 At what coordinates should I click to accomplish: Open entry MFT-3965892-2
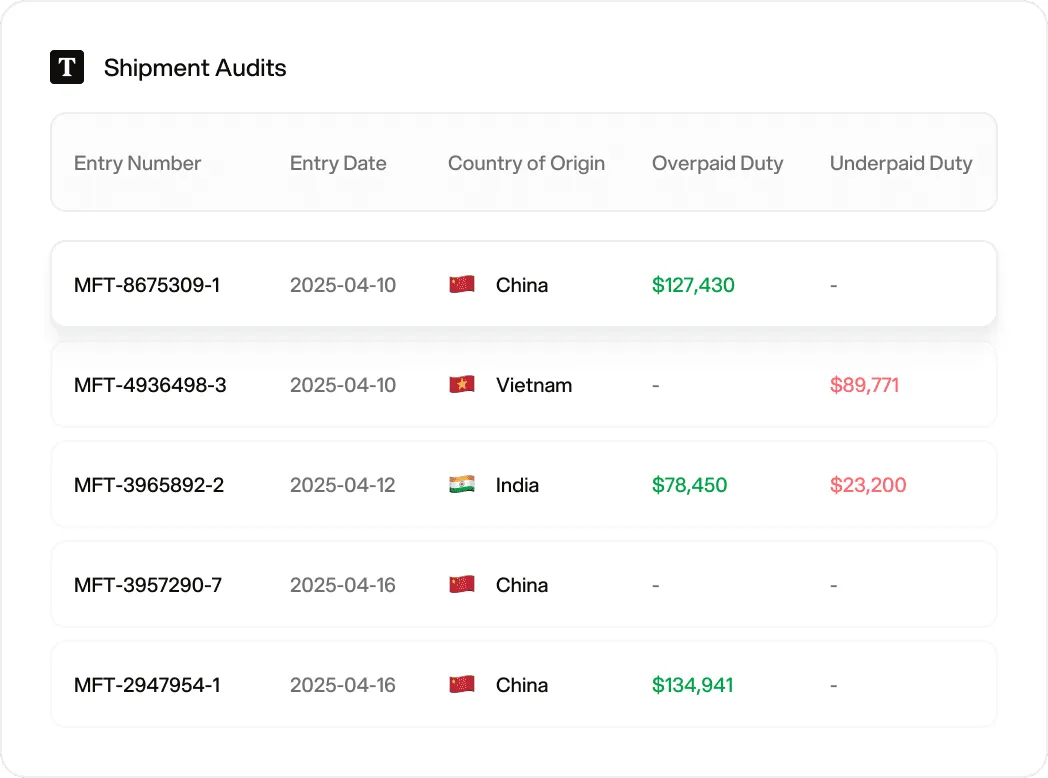[x=149, y=485]
